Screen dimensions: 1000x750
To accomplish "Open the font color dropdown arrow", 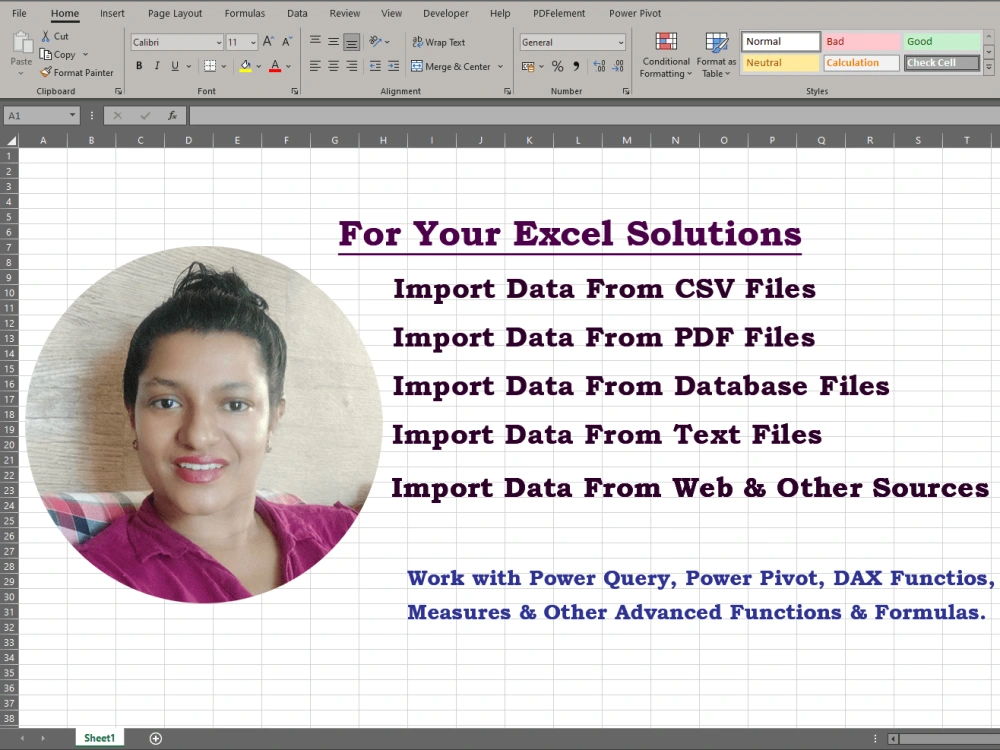I will pyautogui.click(x=288, y=66).
